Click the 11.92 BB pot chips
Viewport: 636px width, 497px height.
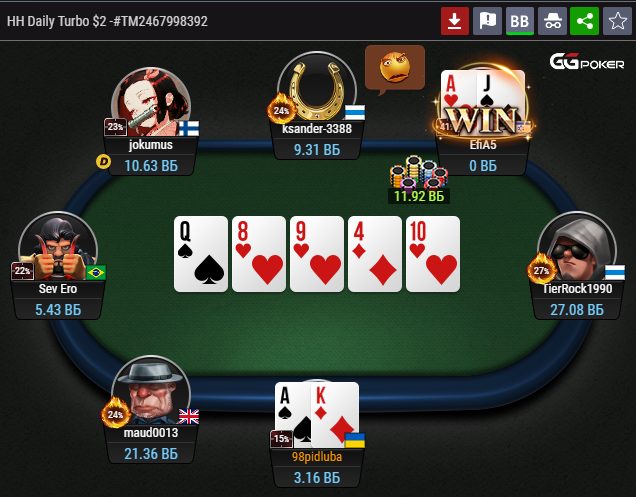419,180
